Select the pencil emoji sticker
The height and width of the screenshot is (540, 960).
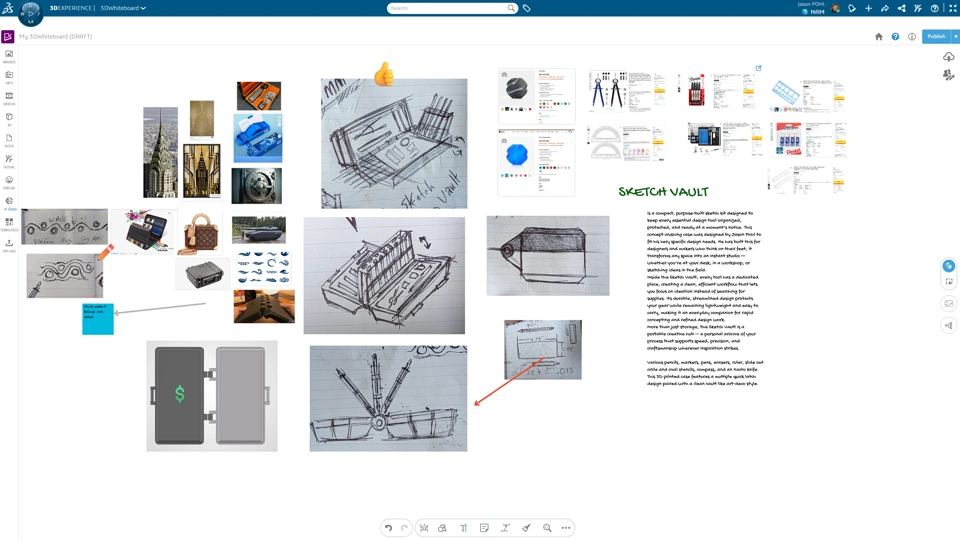coord(106,252)
